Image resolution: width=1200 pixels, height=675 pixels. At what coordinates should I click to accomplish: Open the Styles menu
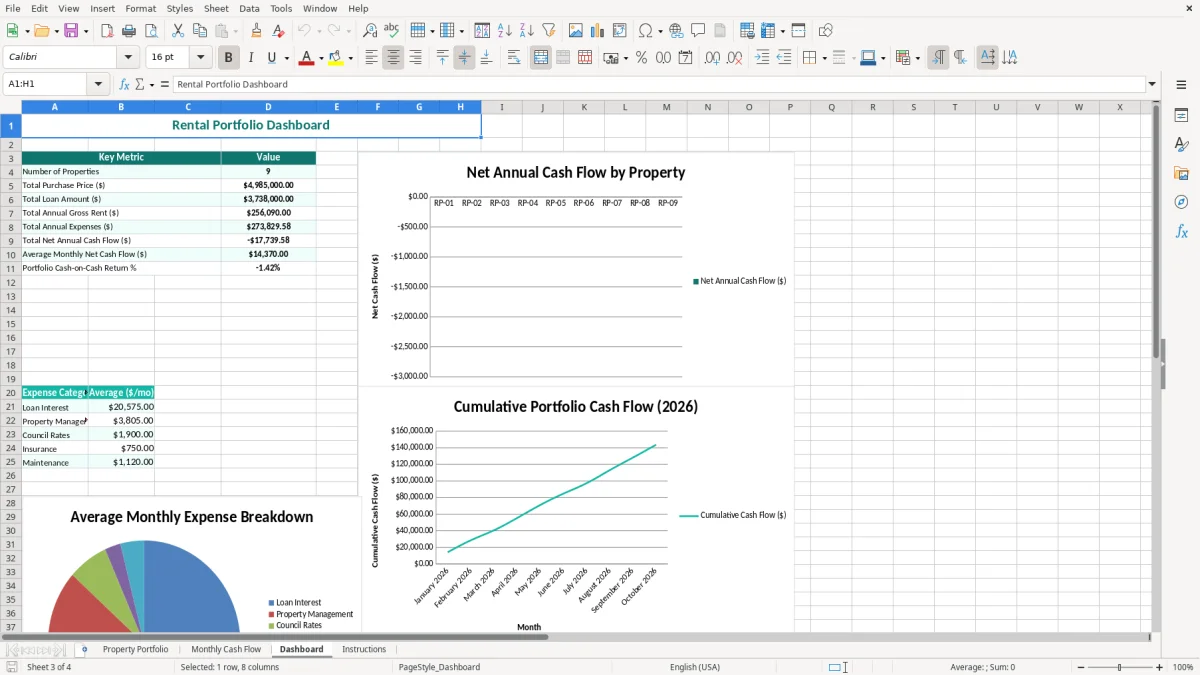pyautogui.click(x=180, y=8)
